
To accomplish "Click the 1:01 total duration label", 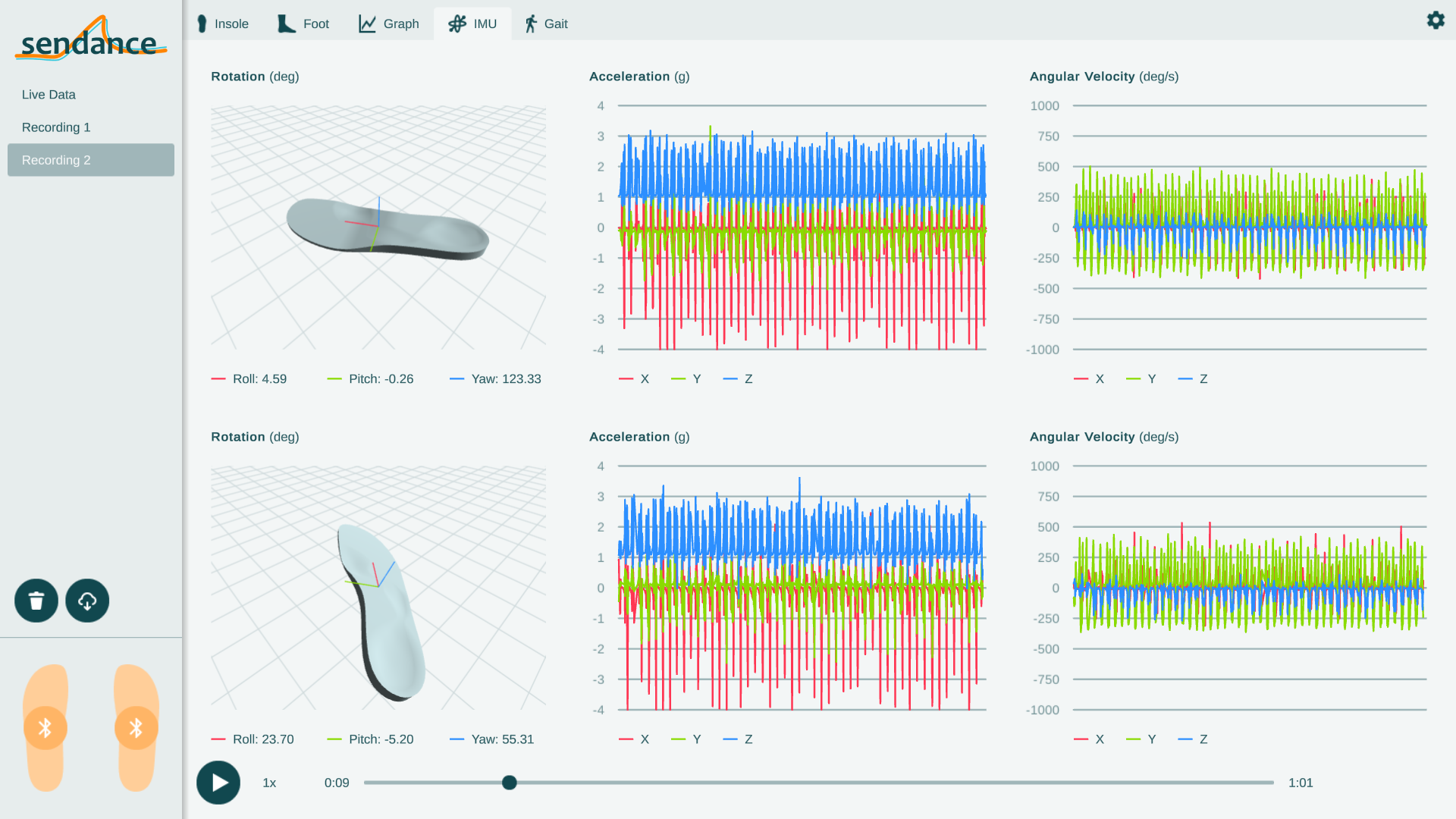I will click(1301, 783).
